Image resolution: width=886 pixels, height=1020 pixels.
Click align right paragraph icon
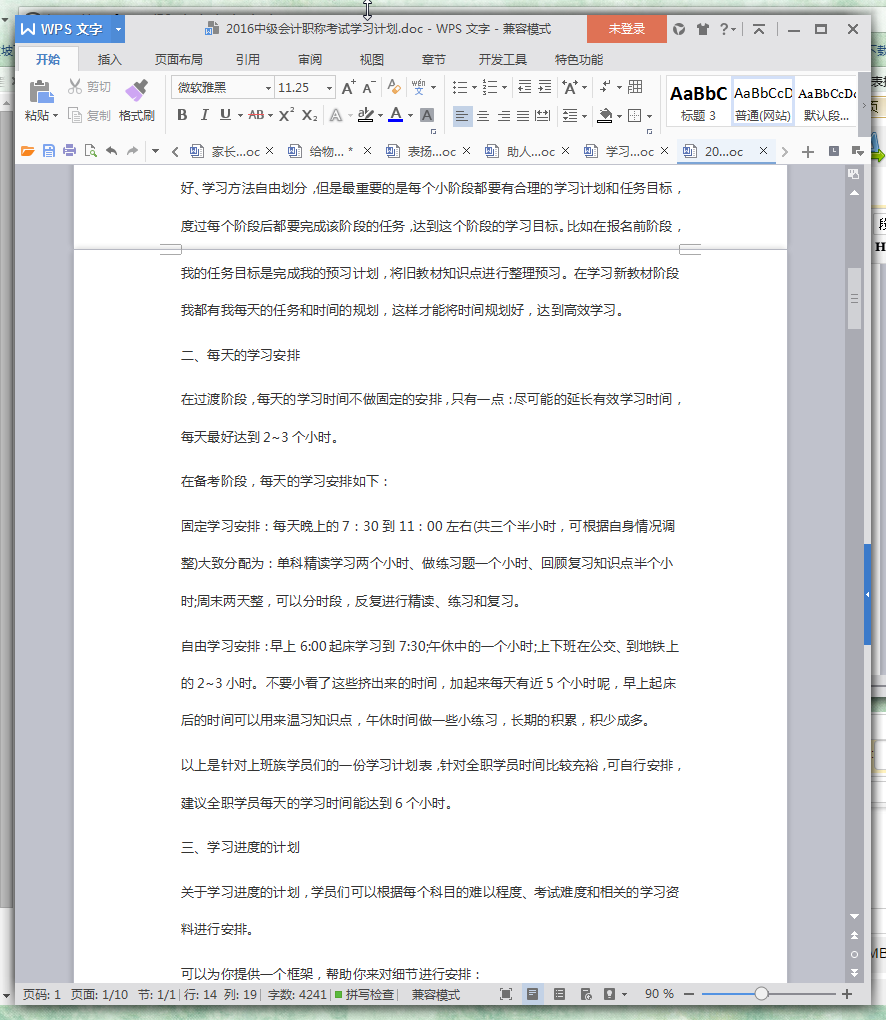(x=503, y=116)
